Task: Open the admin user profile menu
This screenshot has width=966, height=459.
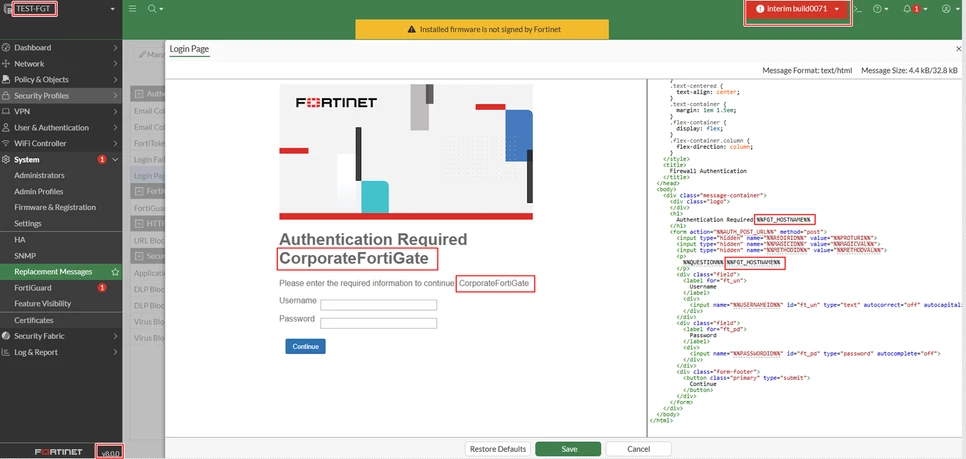Action: coord(949,9)
